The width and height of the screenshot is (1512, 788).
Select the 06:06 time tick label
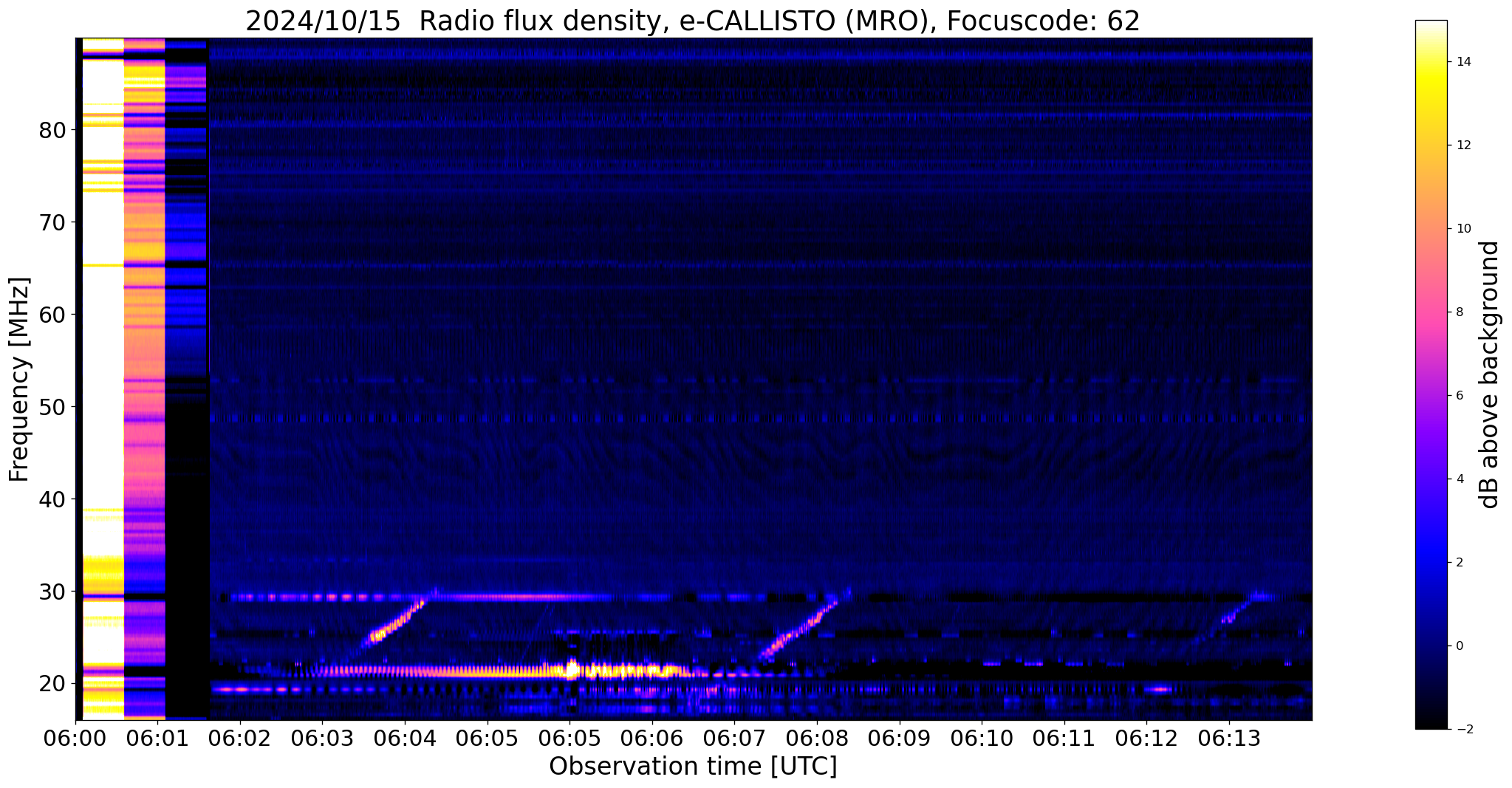[651, 738]
